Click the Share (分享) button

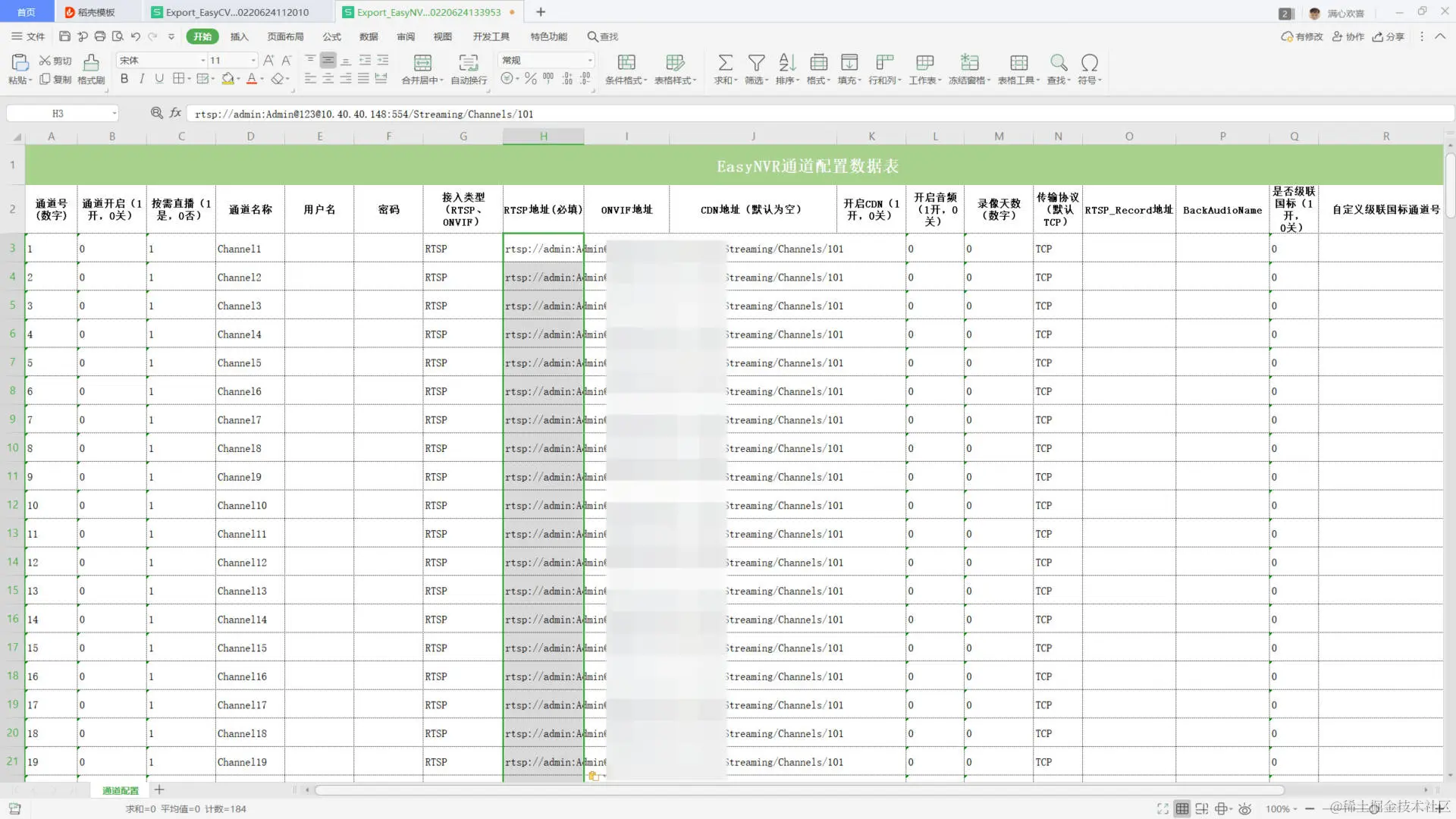coord(1389,36)
